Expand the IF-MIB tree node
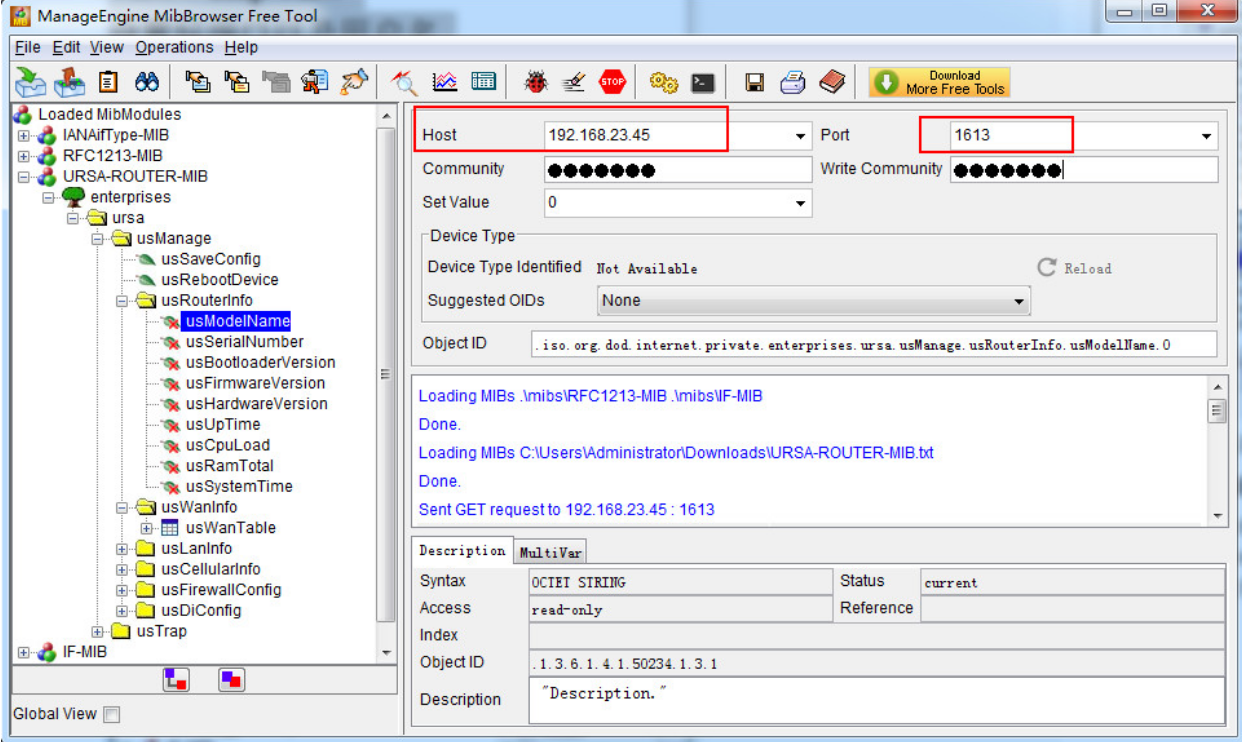Image resolution: width=1242 pixels, height=742 pixels. (x=23, y=652)
